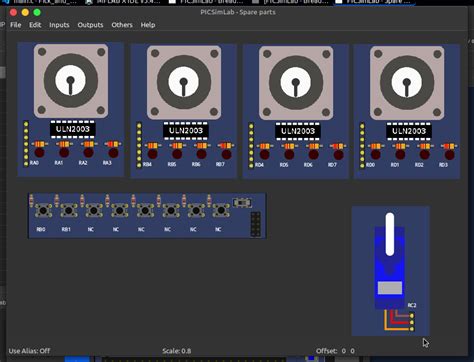
Task: Click the Scale: 0.8 status text
Action: tap(177, 351)
